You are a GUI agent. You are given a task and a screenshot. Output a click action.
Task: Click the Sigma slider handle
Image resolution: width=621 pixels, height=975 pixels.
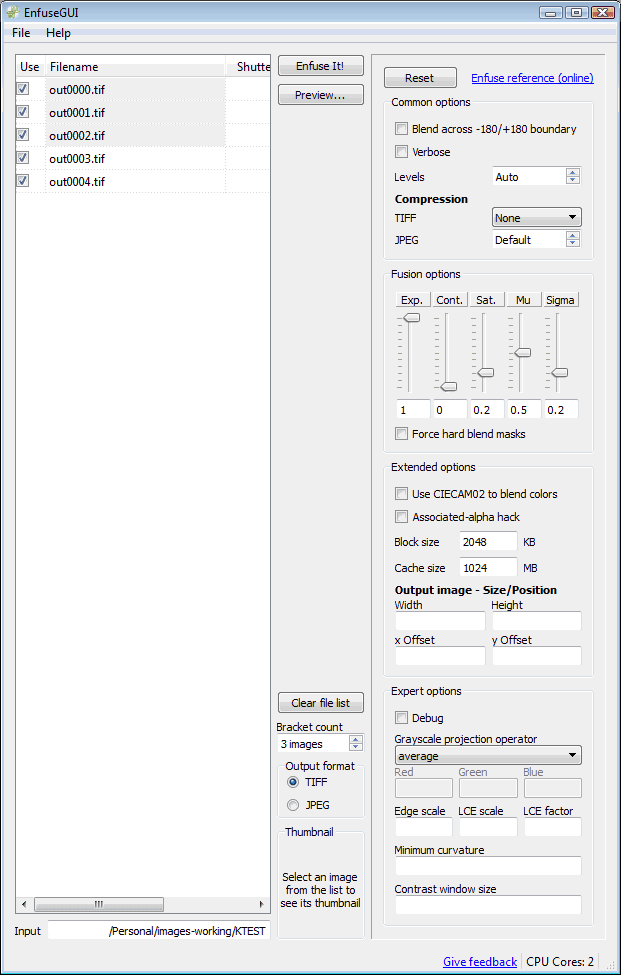[x=560, y=372]
